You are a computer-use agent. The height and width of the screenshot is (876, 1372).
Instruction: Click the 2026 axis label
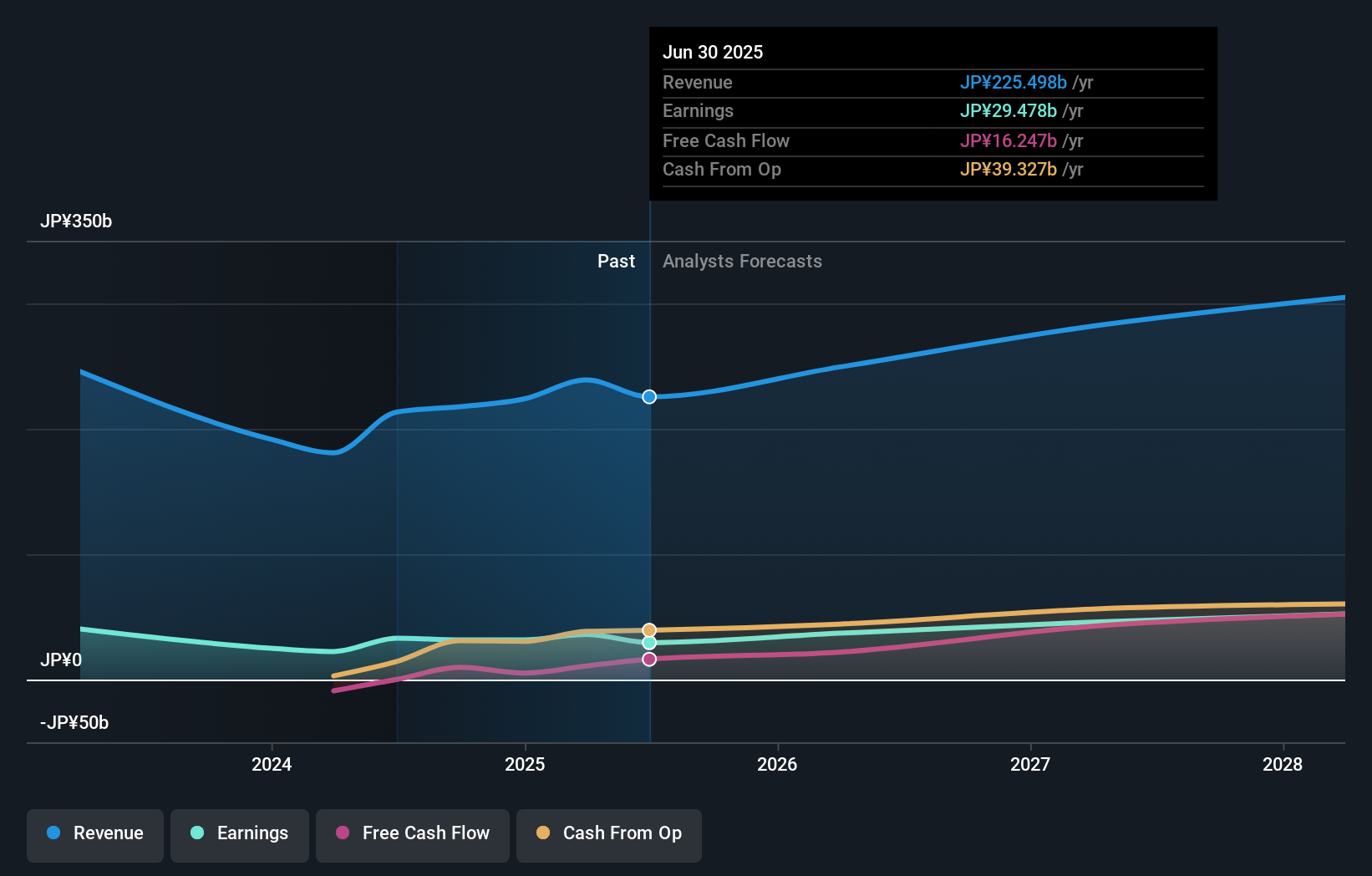[x=778, y=764]
